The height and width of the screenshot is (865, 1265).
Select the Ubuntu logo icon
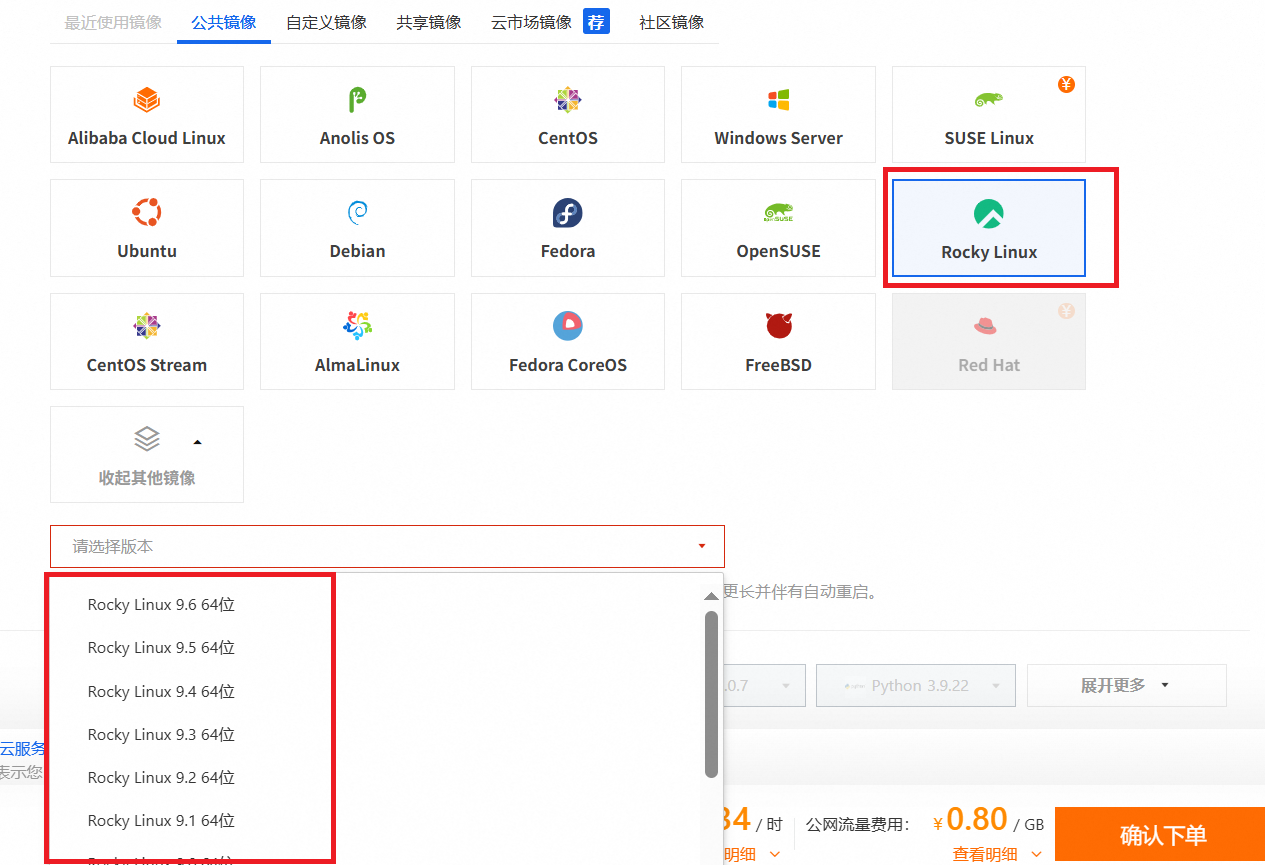[147, 212]
